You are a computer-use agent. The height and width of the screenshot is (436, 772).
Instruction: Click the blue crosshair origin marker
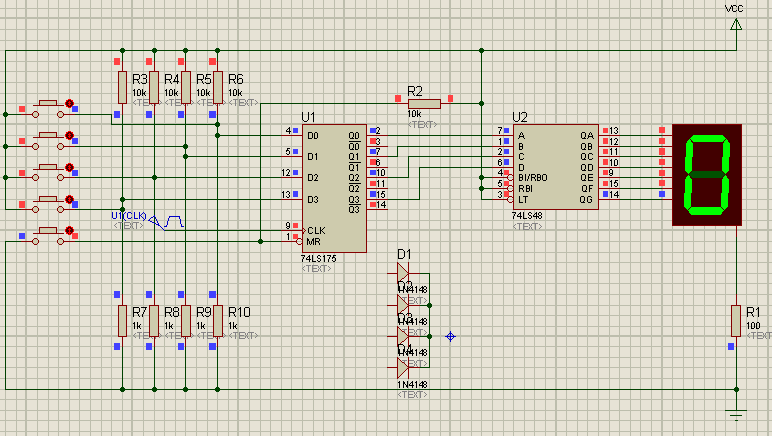(450, 337)
